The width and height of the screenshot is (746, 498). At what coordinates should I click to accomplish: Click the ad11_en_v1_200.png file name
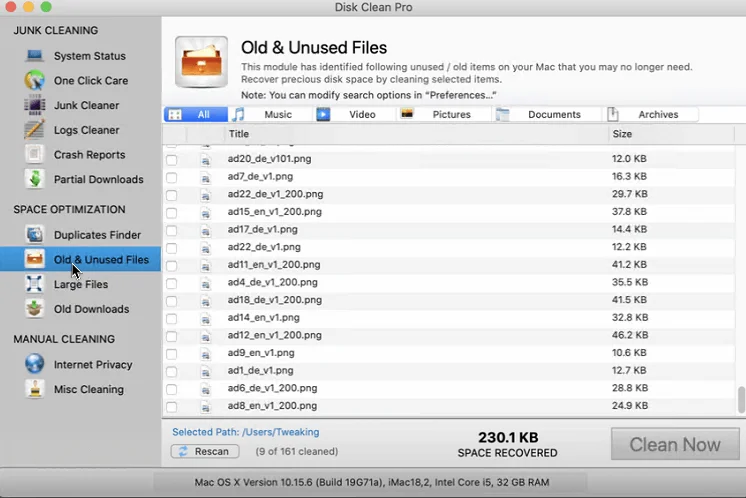point(274,264)
